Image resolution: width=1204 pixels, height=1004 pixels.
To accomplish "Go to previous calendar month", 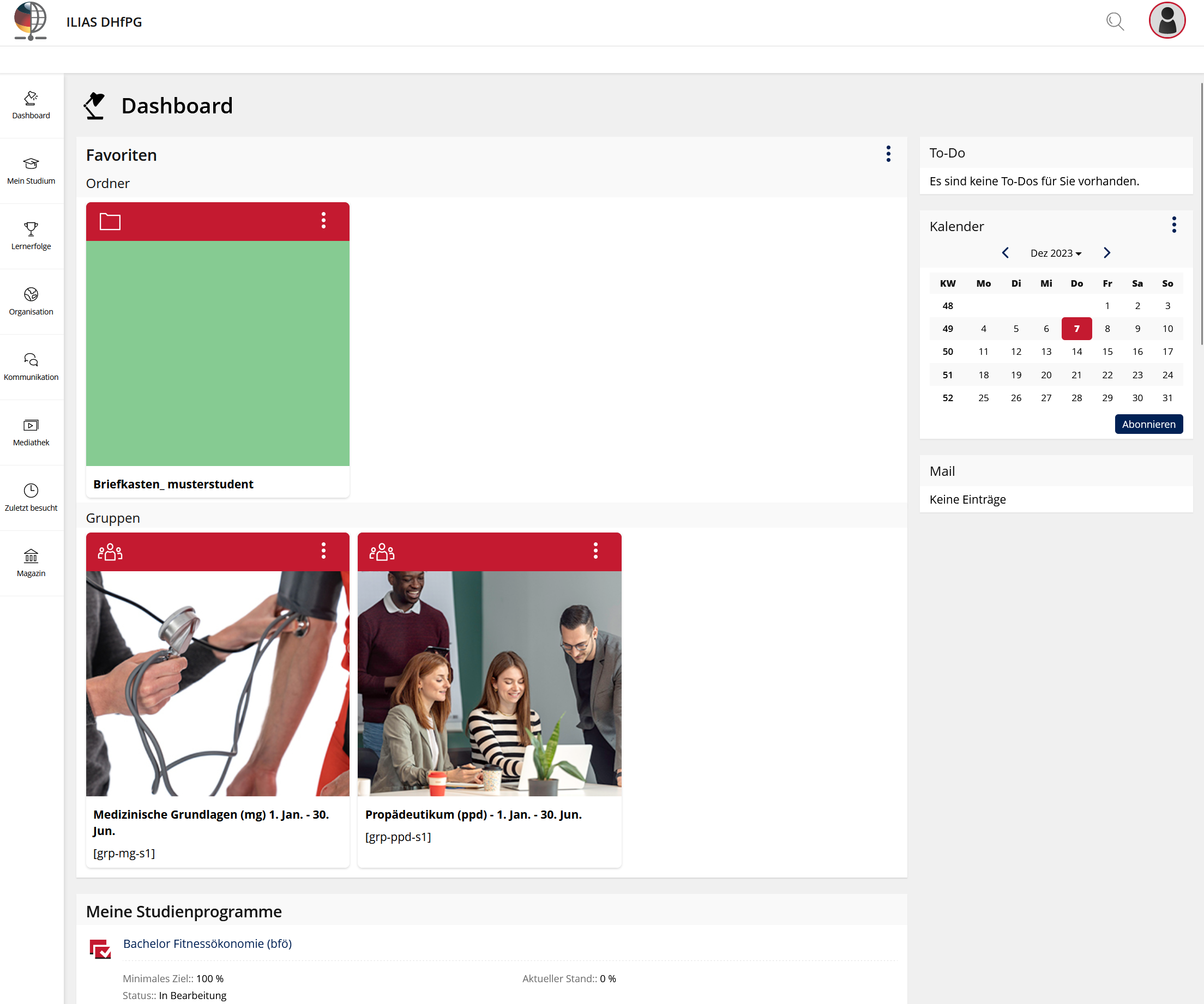I will (x=1005, y=253).
